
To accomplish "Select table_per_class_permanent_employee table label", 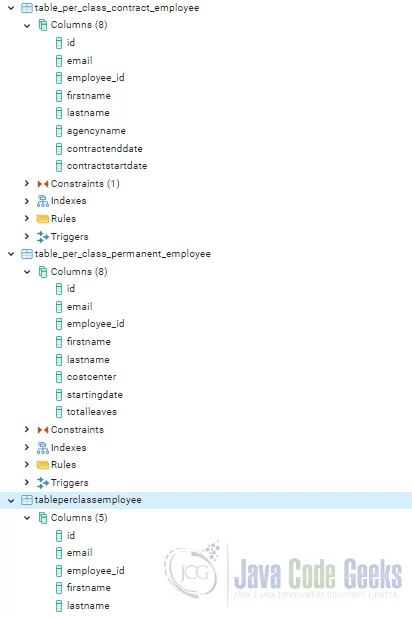I will tap(122, 254).
